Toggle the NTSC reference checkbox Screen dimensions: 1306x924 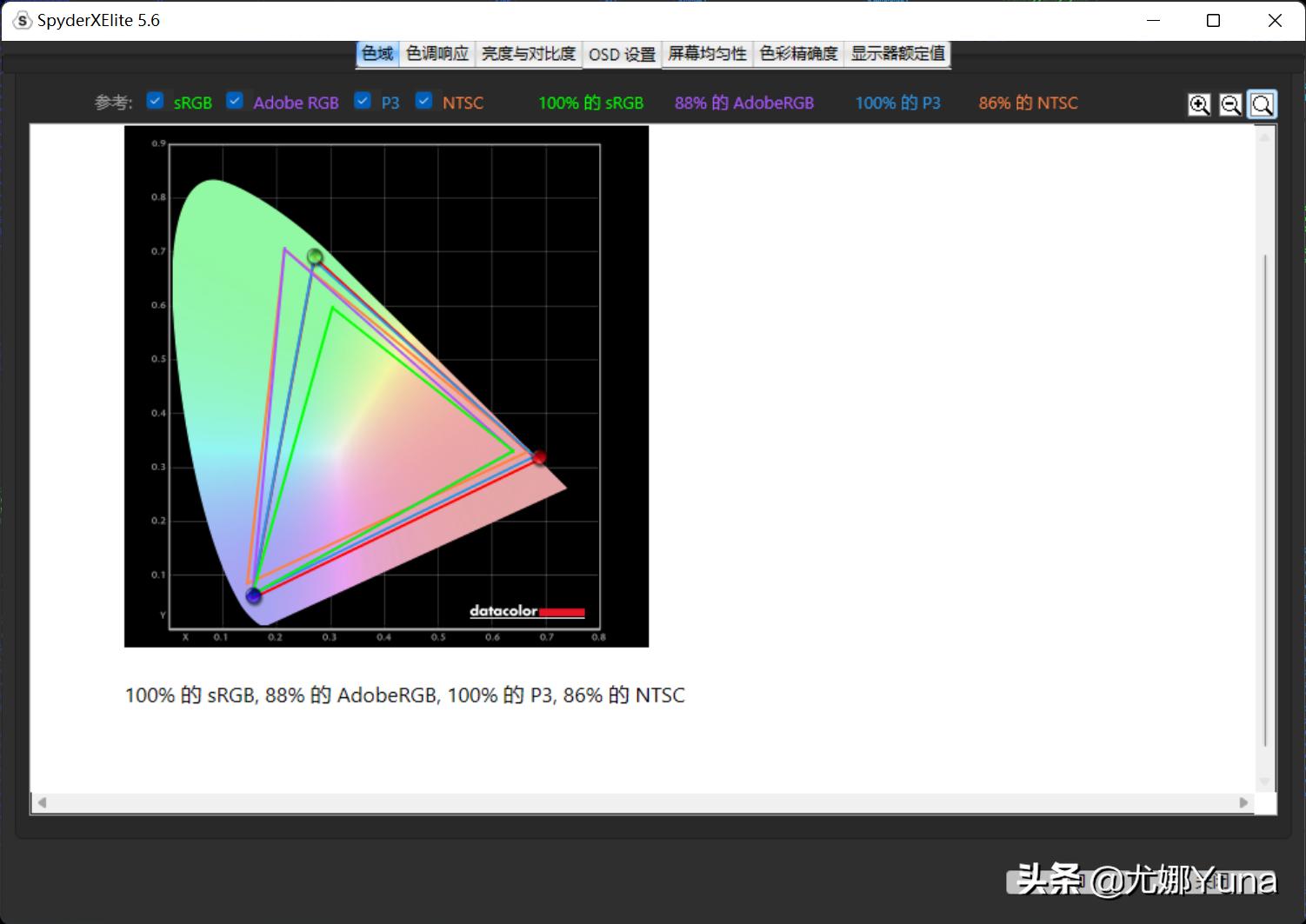423,101
